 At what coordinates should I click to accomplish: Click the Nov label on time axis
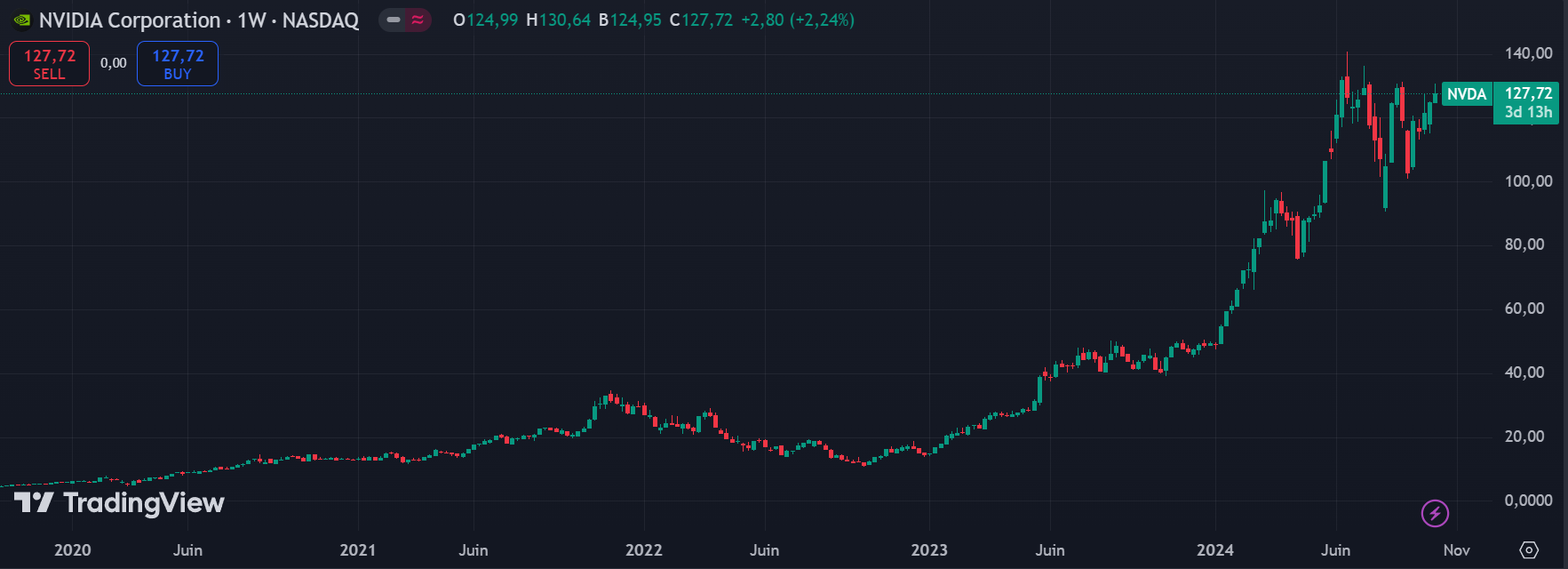1457,550
